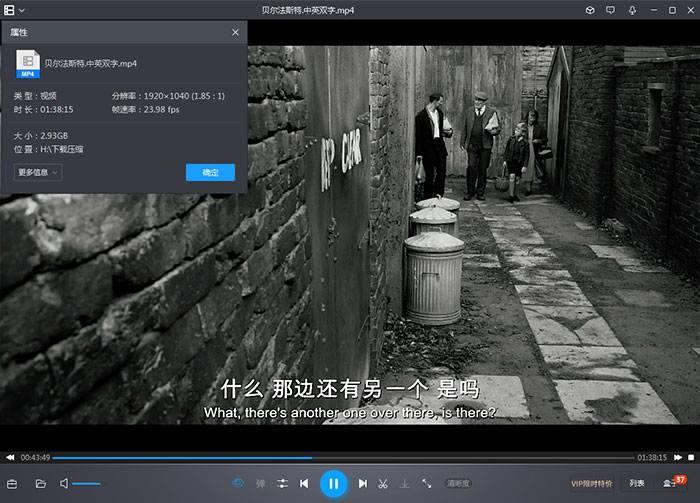This screenshot has height=503, width=700.
Task: Open the toolbox briefcase icon
Action: click(x=12, y=484)
